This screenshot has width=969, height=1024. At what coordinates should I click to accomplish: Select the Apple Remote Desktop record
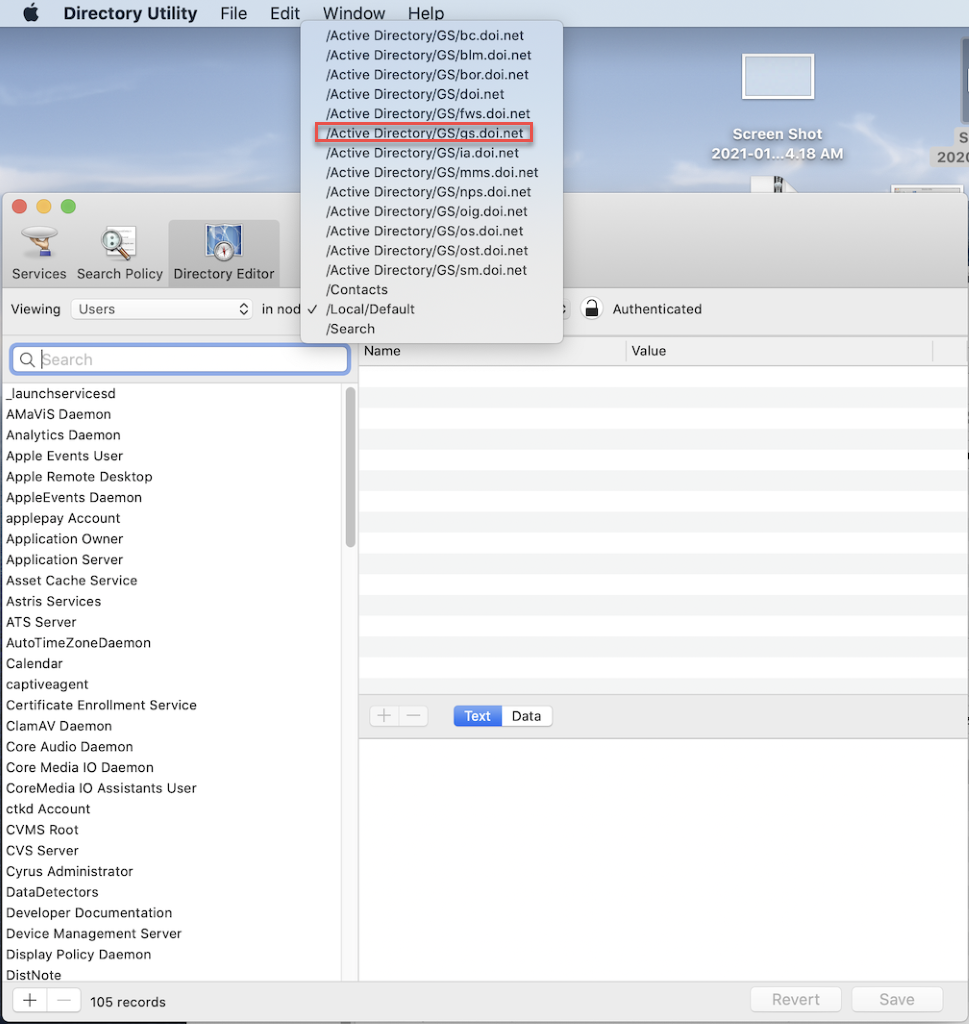[172, 477]
